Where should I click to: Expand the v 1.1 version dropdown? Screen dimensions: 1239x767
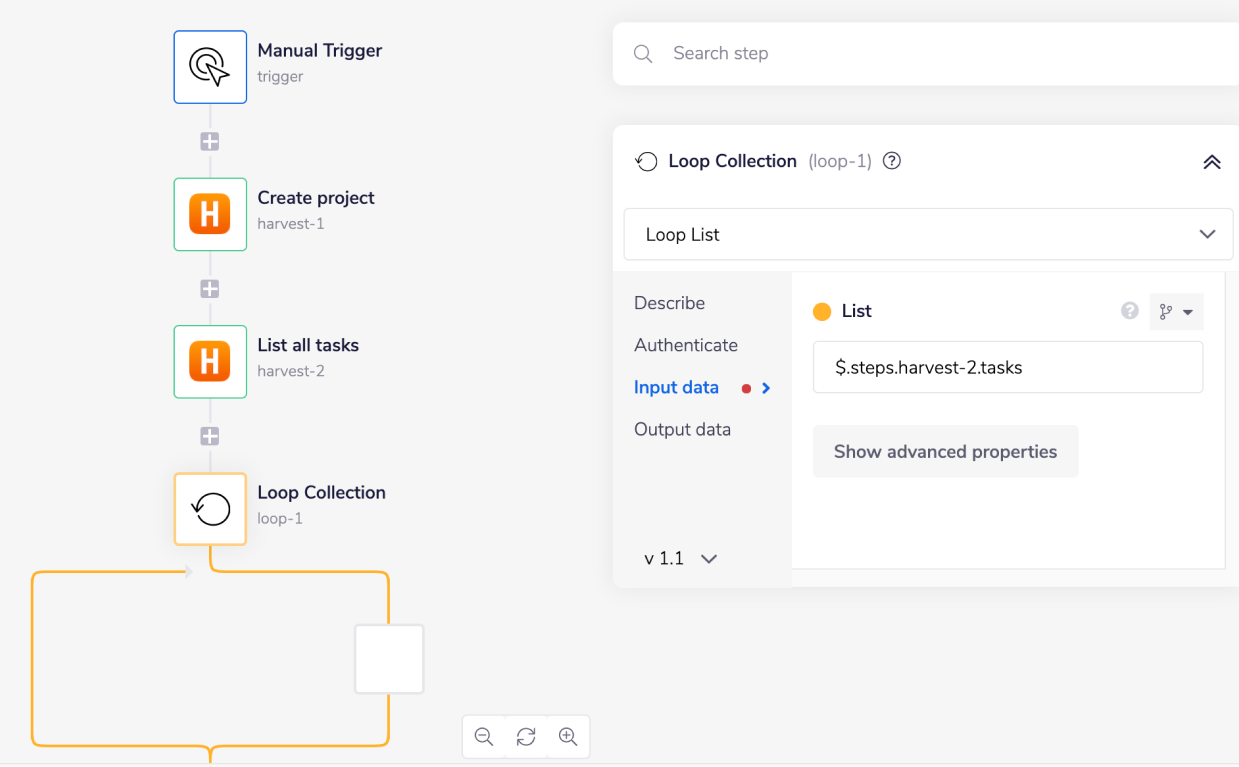680,559
